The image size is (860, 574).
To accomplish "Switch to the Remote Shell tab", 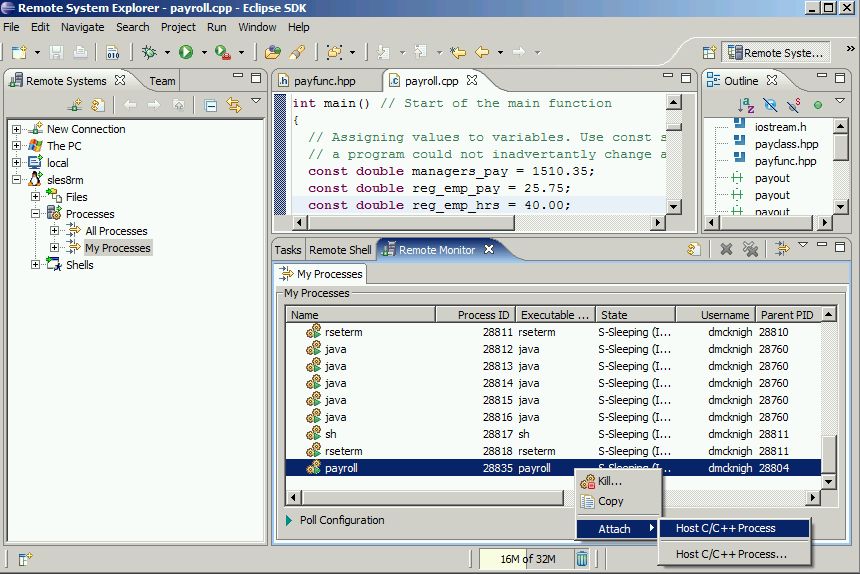I will 340,250.
